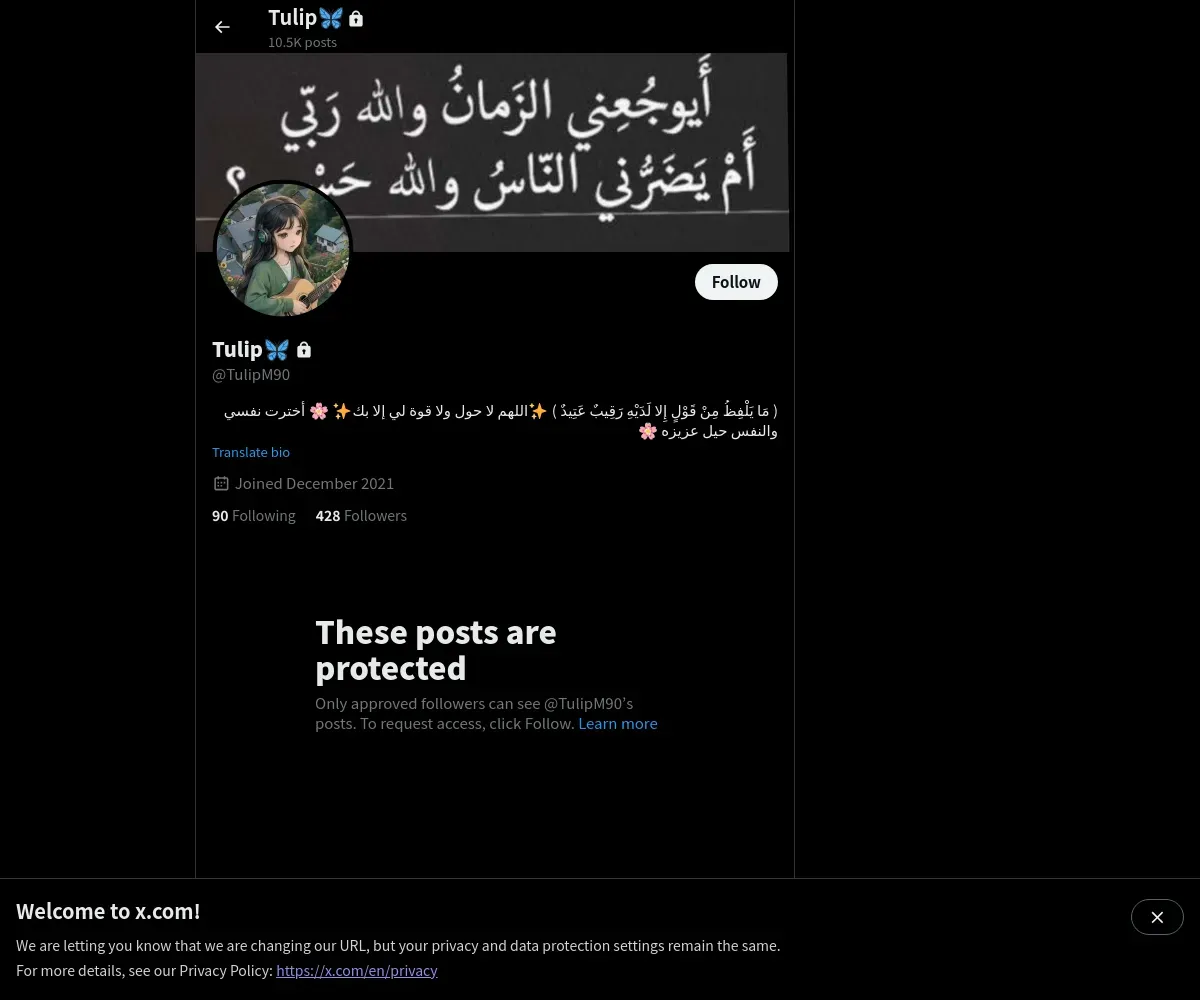Open the round profile avatar picture

point(283,250)
